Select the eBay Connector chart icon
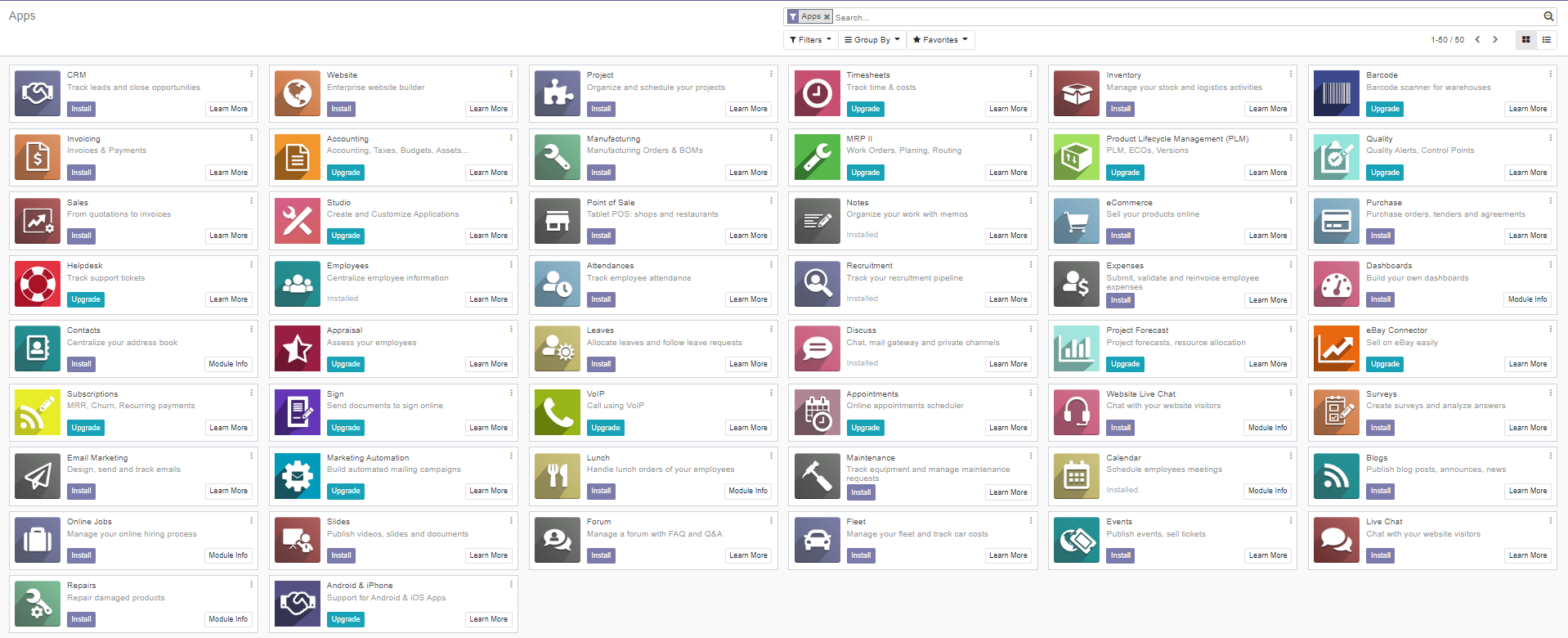This screenshot has height=638, width=1568. tap(1337, 348)
